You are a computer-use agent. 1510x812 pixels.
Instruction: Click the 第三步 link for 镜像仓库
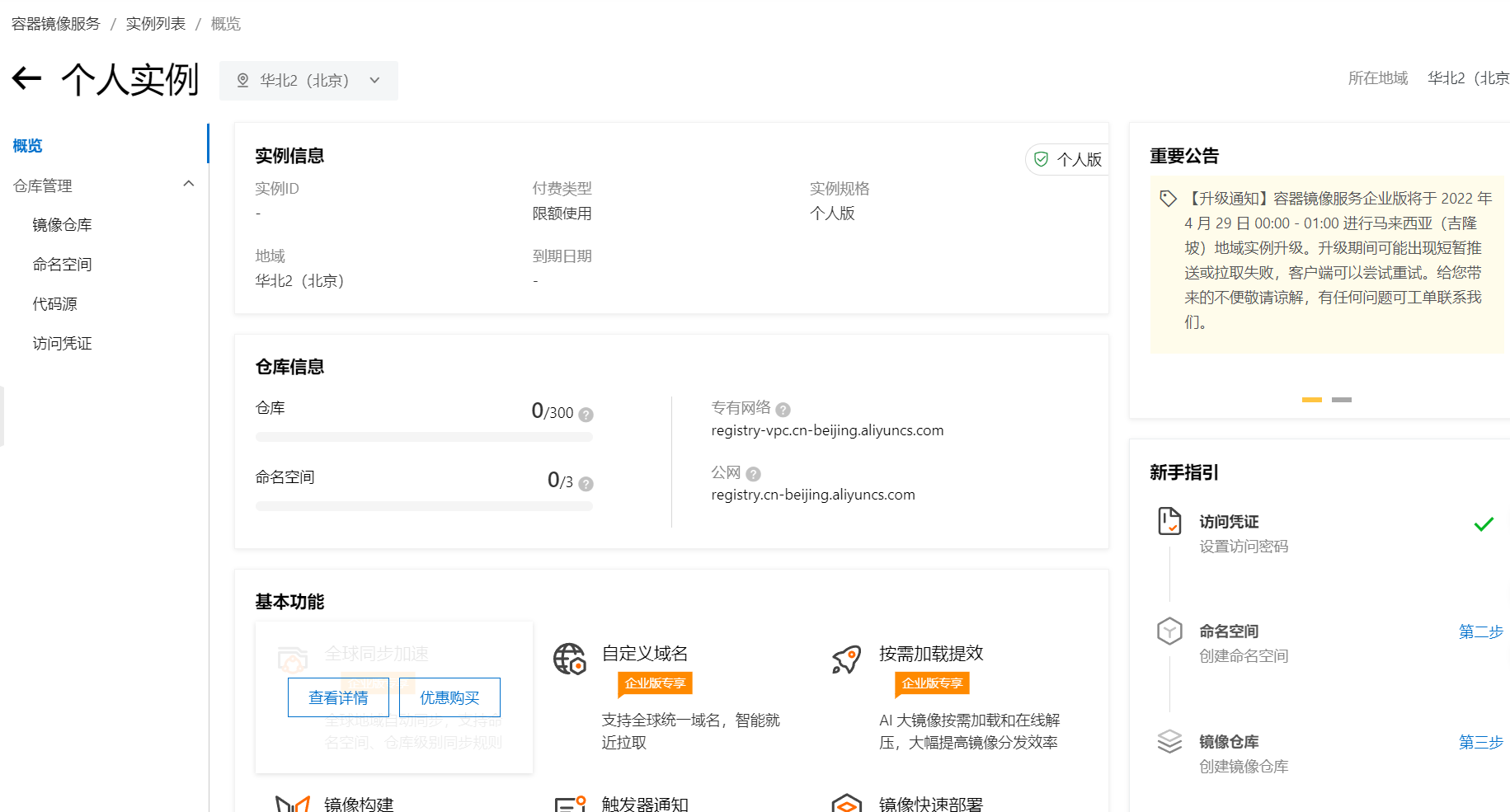coord(1481,743)
